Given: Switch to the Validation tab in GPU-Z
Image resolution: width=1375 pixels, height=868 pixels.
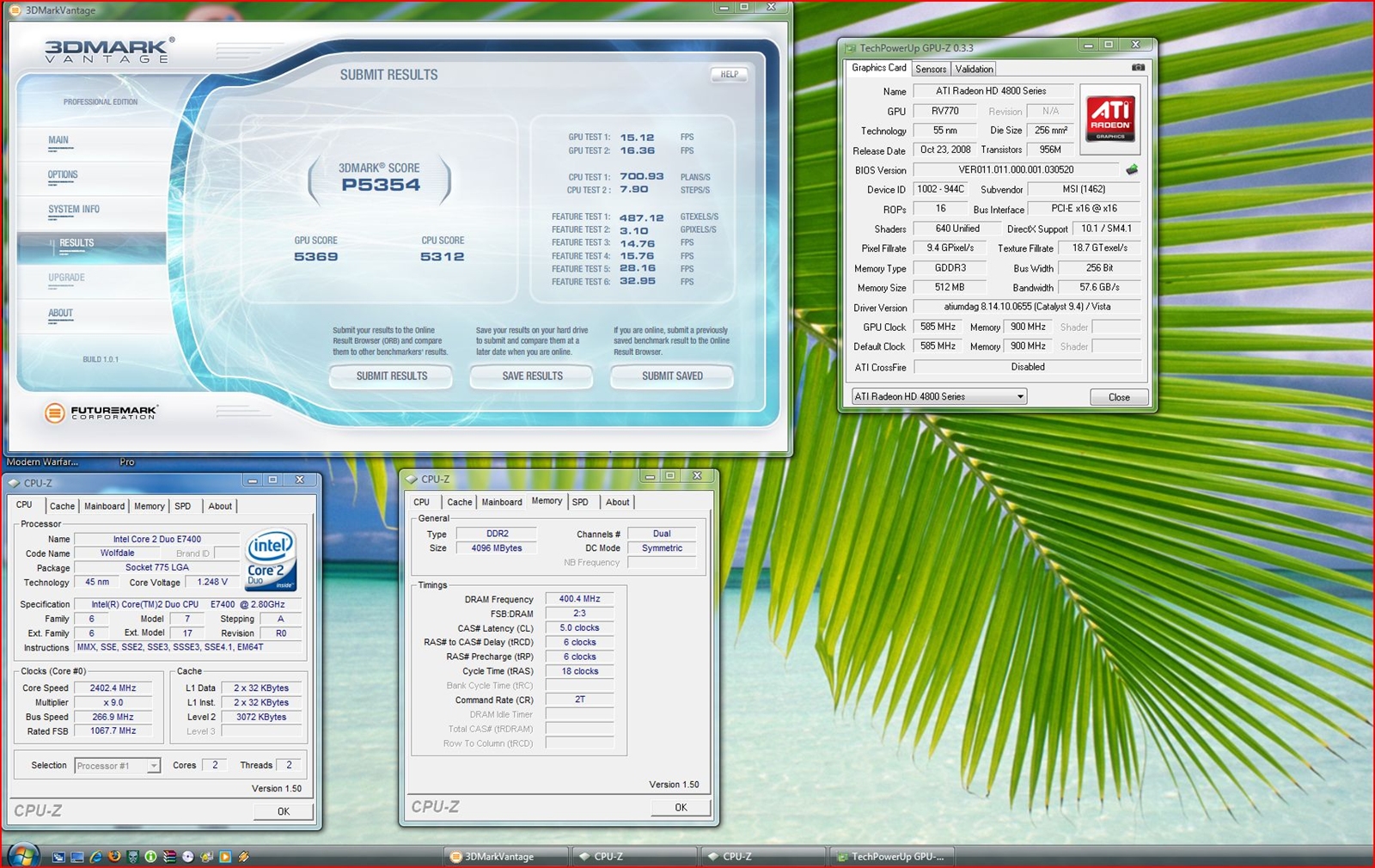Looking at the screenshot, I should click(x=974, y=69).
